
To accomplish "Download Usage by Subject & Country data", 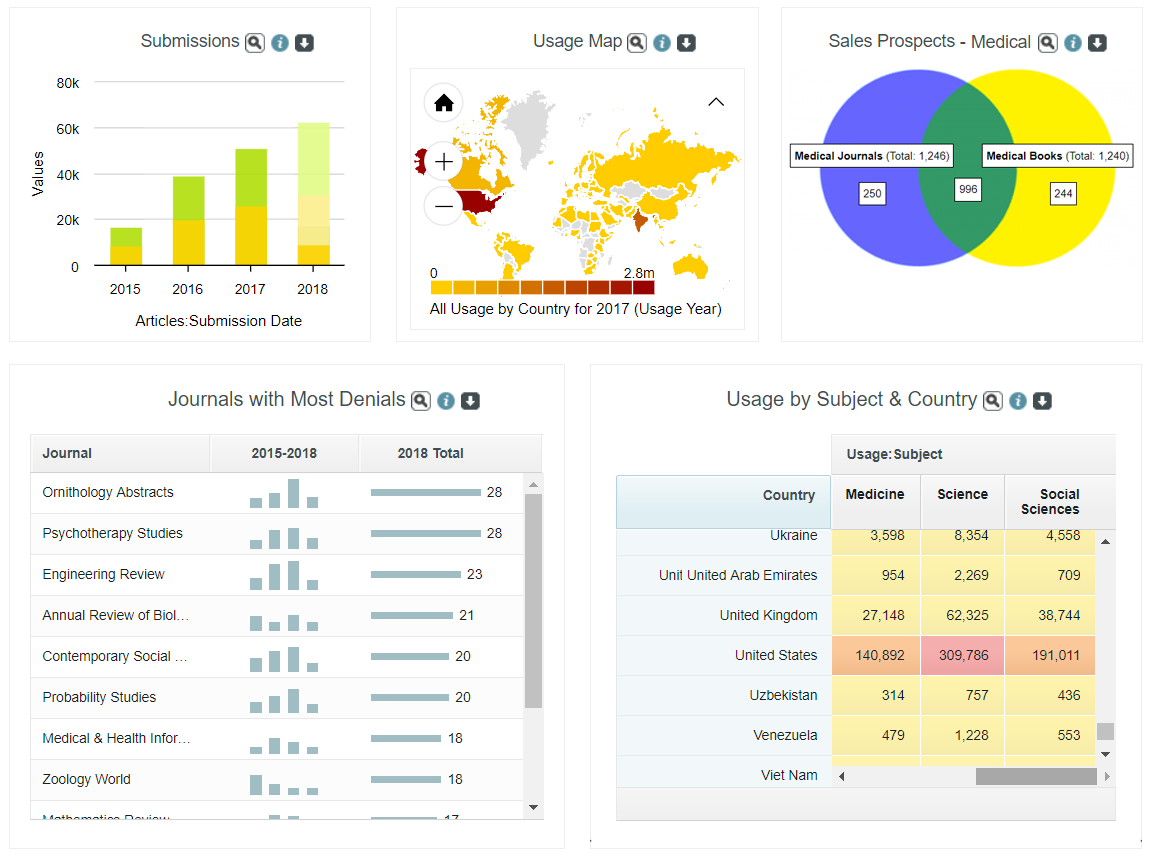I will pos(1042,401).
